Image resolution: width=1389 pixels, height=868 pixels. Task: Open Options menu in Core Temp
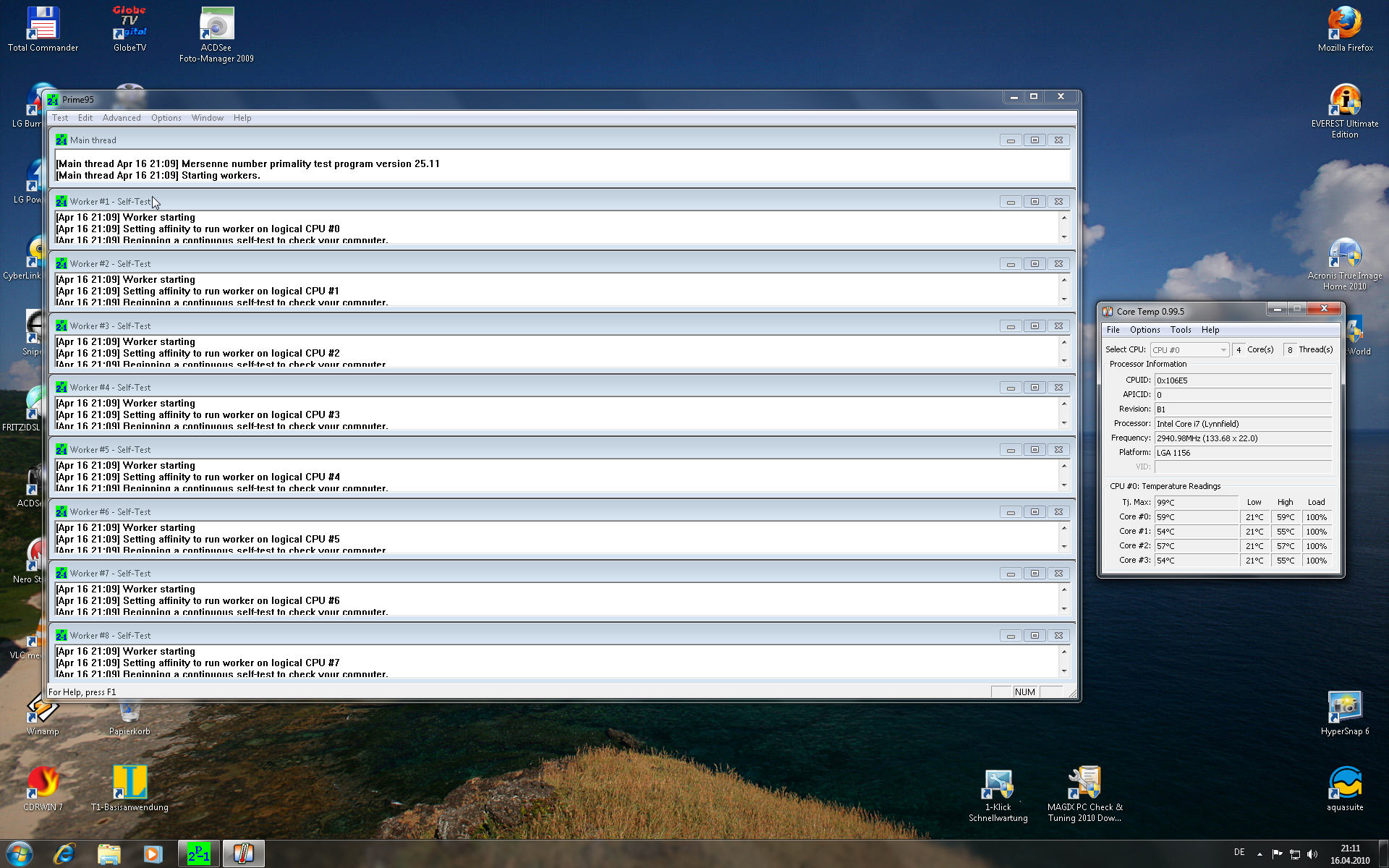pos(1144,330)
